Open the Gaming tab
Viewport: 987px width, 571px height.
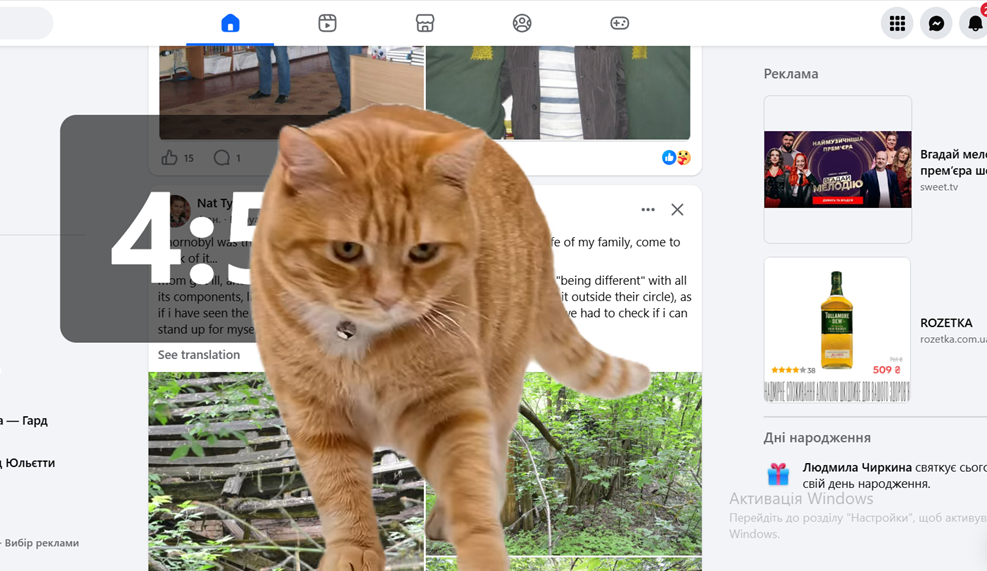(619, 23)
